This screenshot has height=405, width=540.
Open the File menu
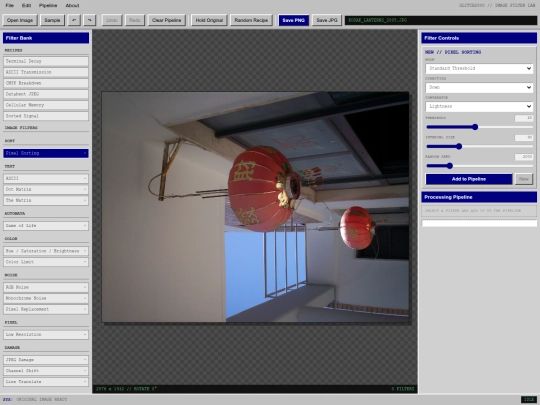10,5
